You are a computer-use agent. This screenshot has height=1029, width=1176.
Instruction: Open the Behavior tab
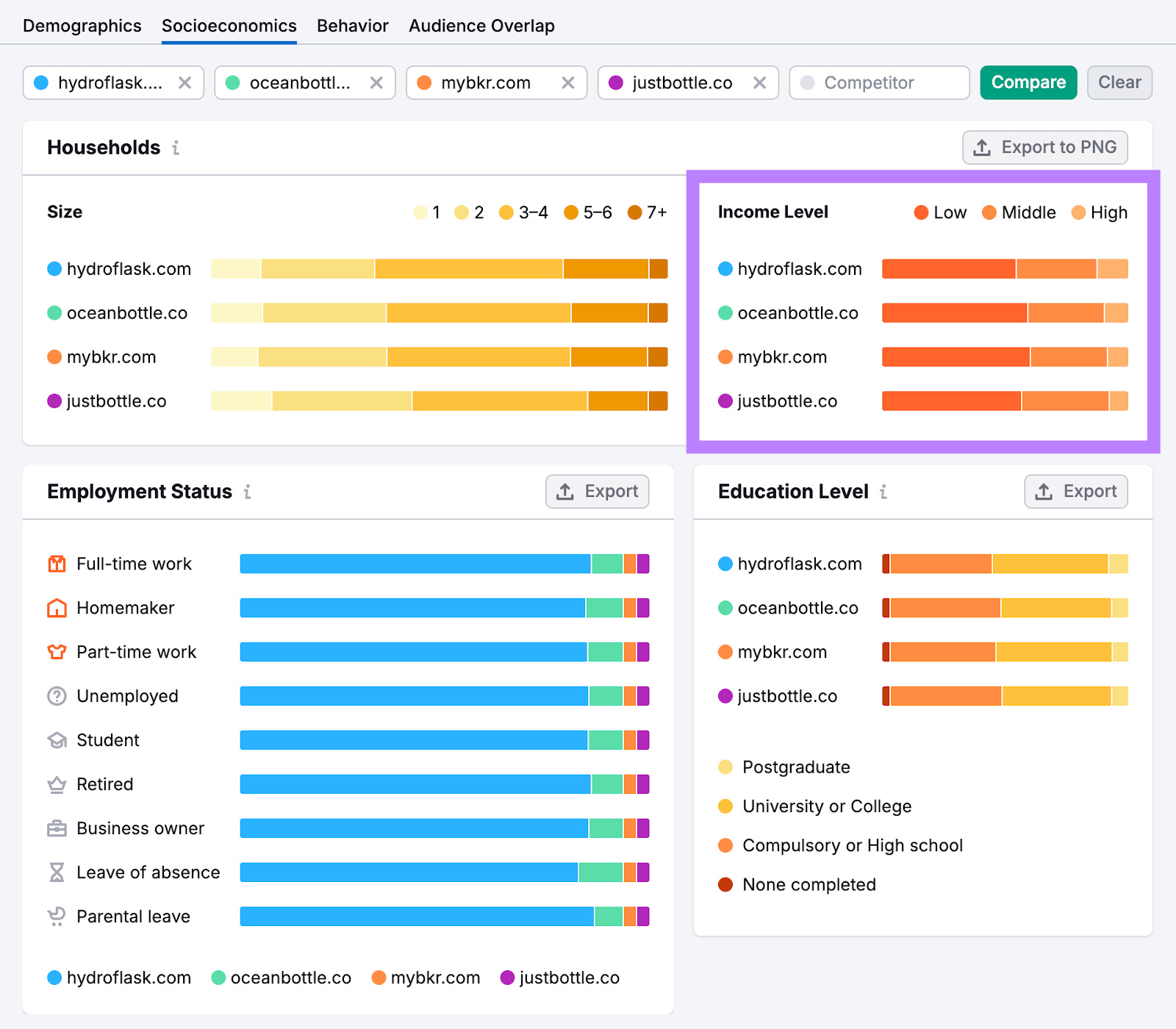352,26
